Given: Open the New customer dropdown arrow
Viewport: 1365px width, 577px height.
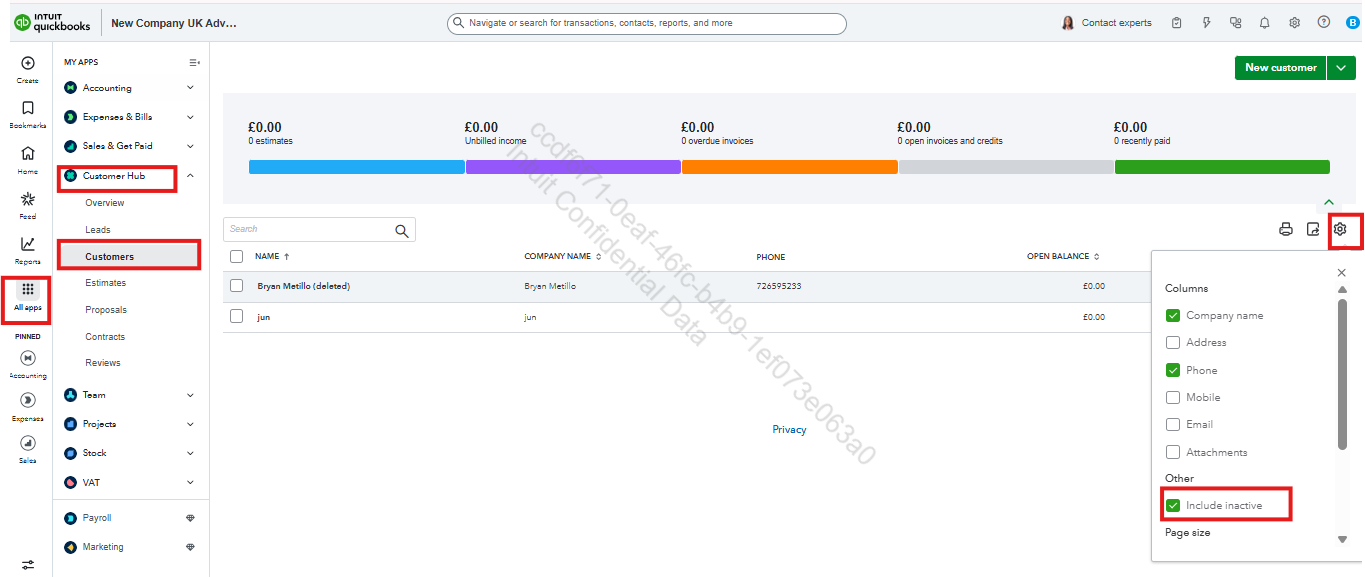Looking at the screenshot, I should coord(1340,68).
